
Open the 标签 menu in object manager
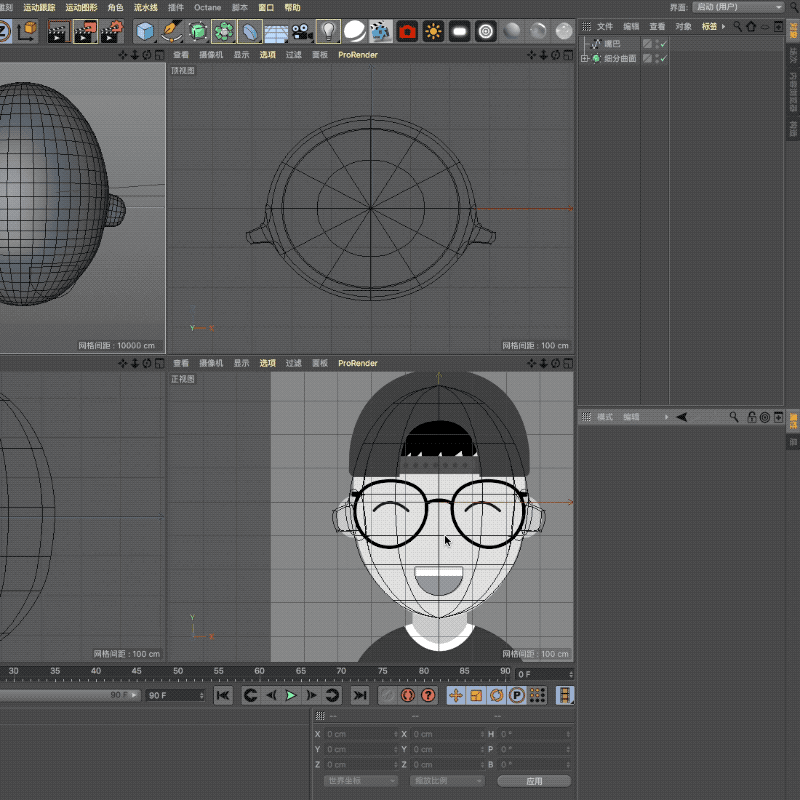click(x=710, y=26)
